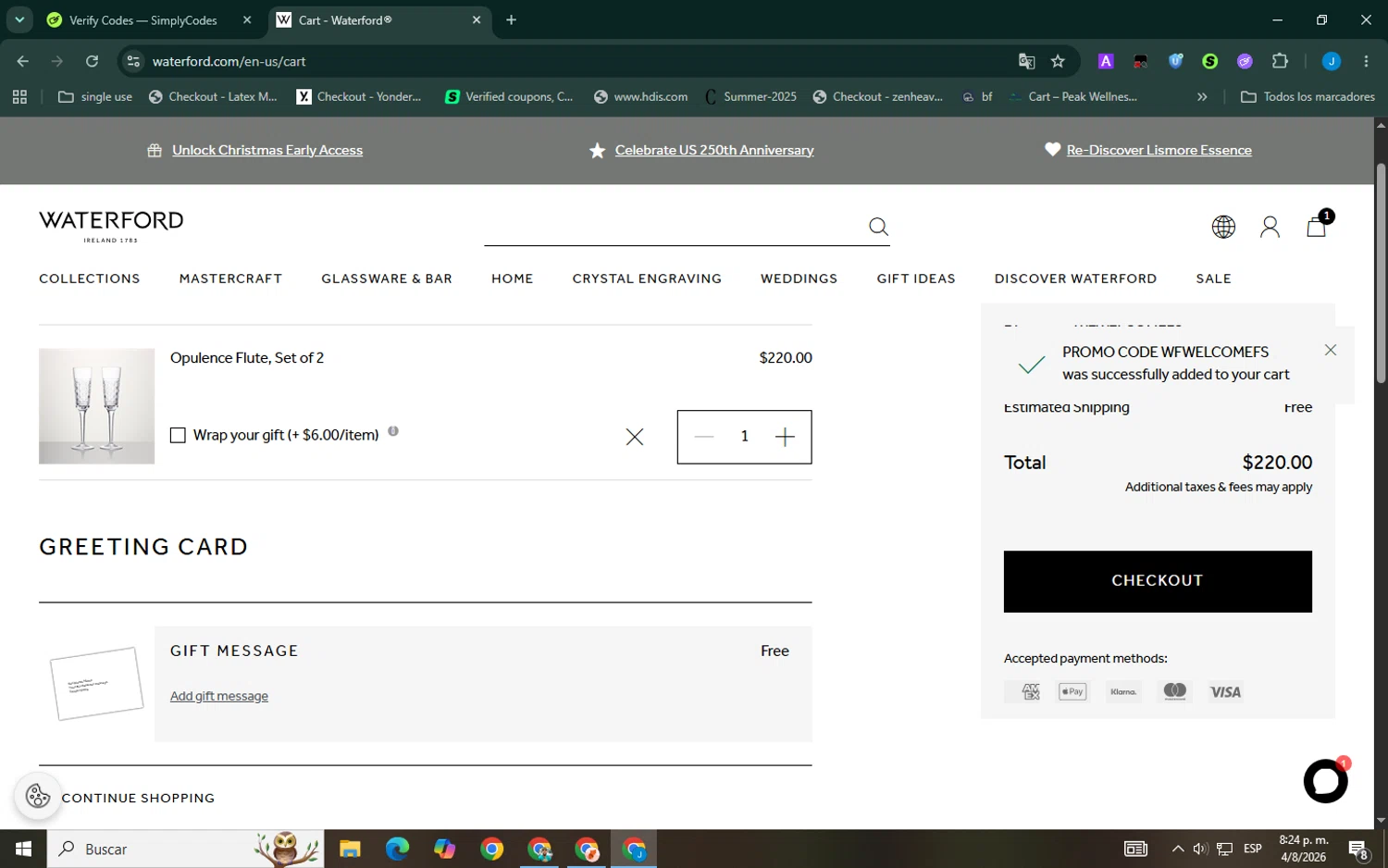
Task: Click the browser address bar URL
Action: pyautogui.click(x=229, y=61)
